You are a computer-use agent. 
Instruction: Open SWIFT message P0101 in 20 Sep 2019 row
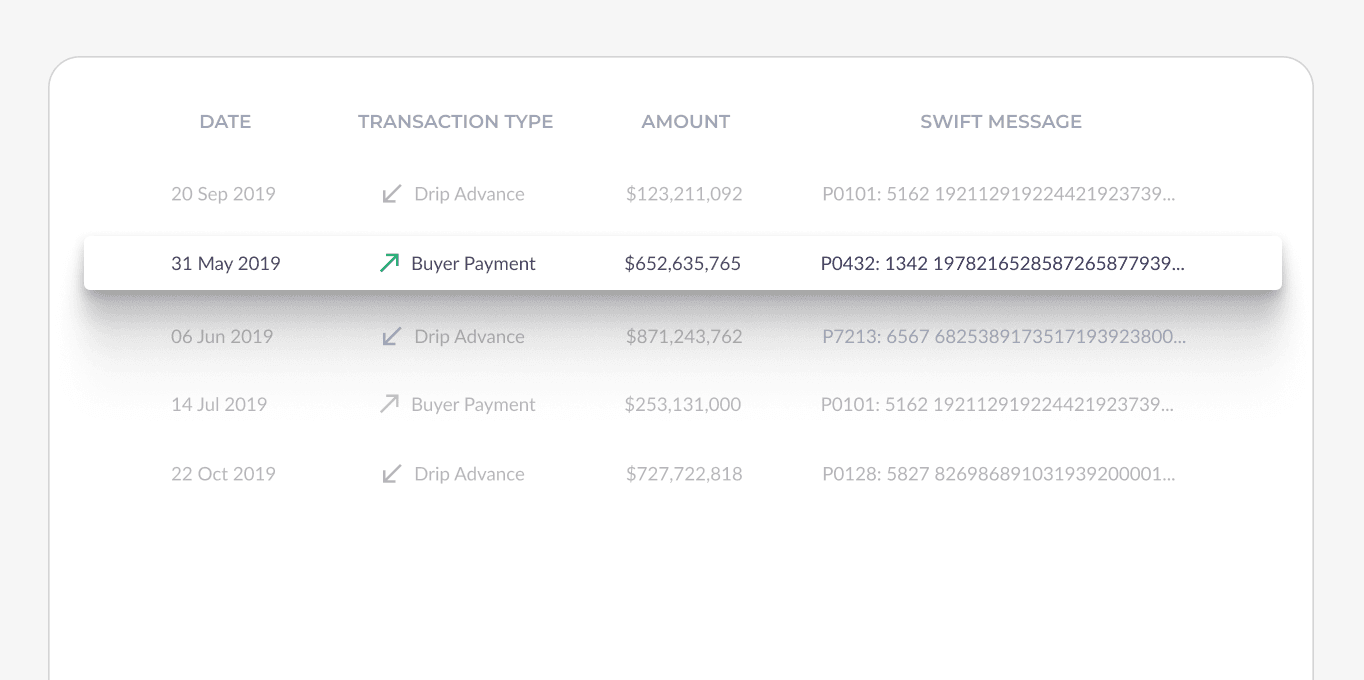pyautogui.click(x=998, y=194)
